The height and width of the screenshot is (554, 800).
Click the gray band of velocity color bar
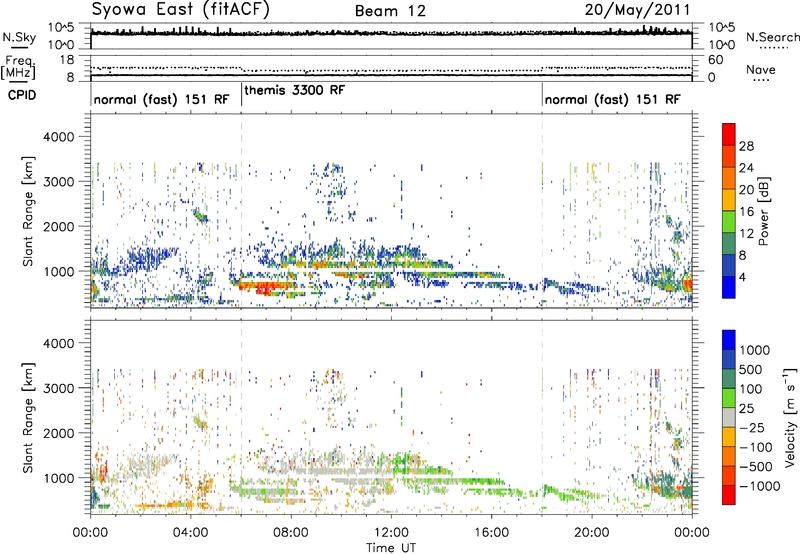pyautogui.click(x=729, y=417)
